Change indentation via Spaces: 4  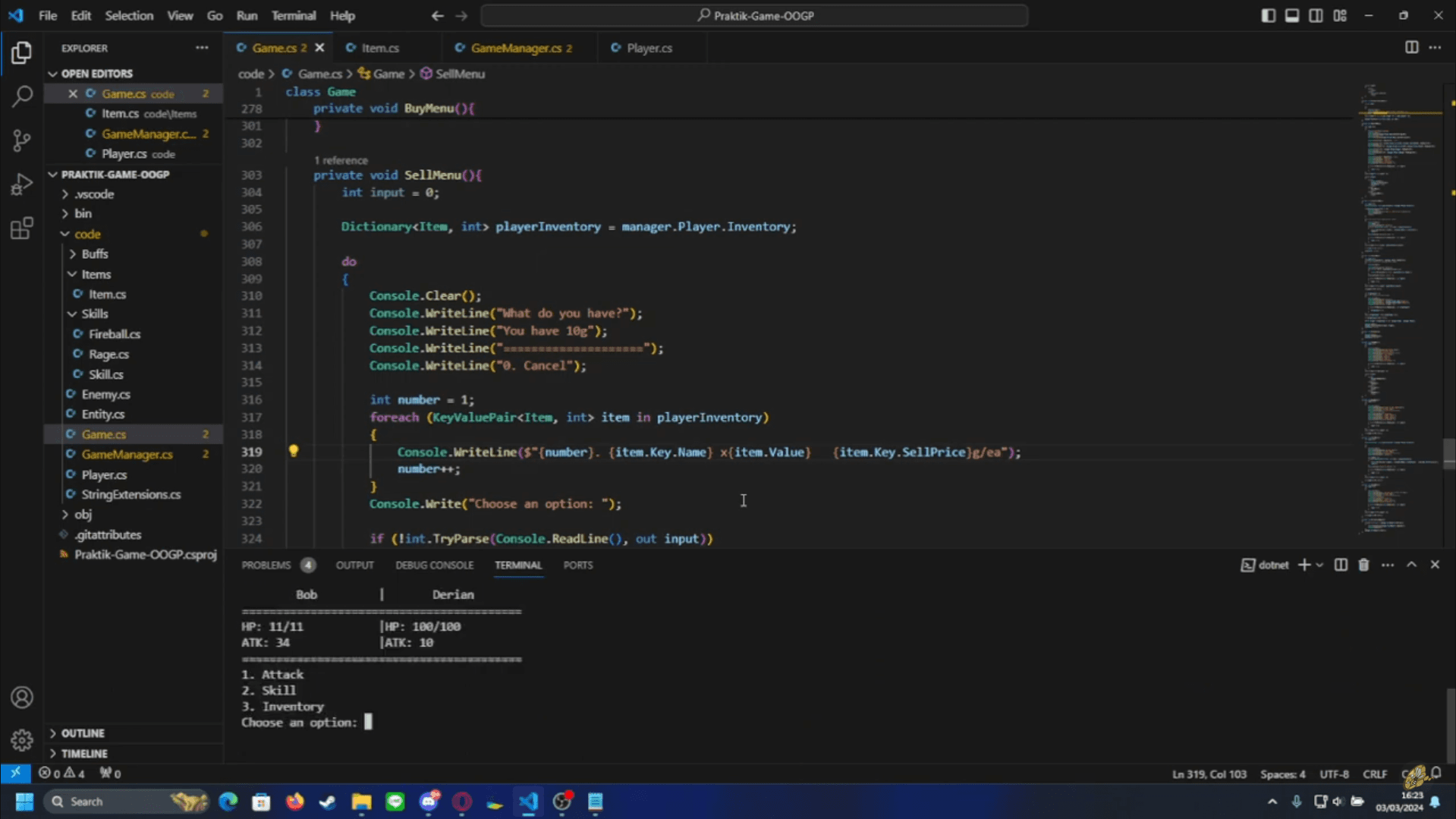(1282, 773)
